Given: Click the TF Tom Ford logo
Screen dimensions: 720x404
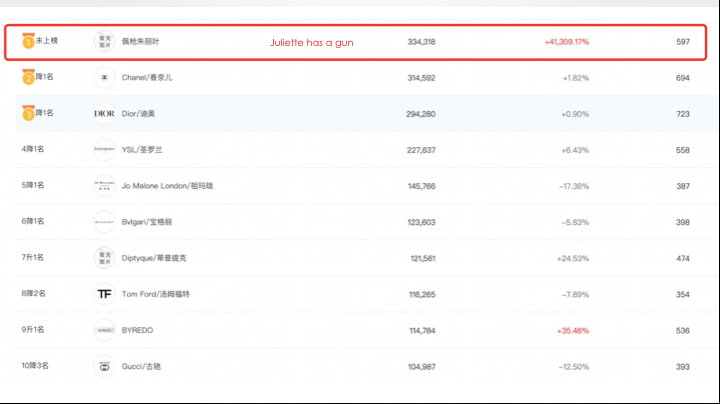Looking at the screenshot, I should (x=104, y=294).
